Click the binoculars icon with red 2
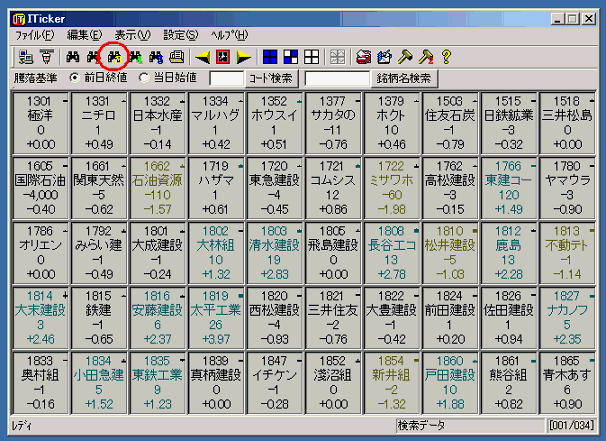This screenshot has width=606, height=441. (x=93, y=57)
